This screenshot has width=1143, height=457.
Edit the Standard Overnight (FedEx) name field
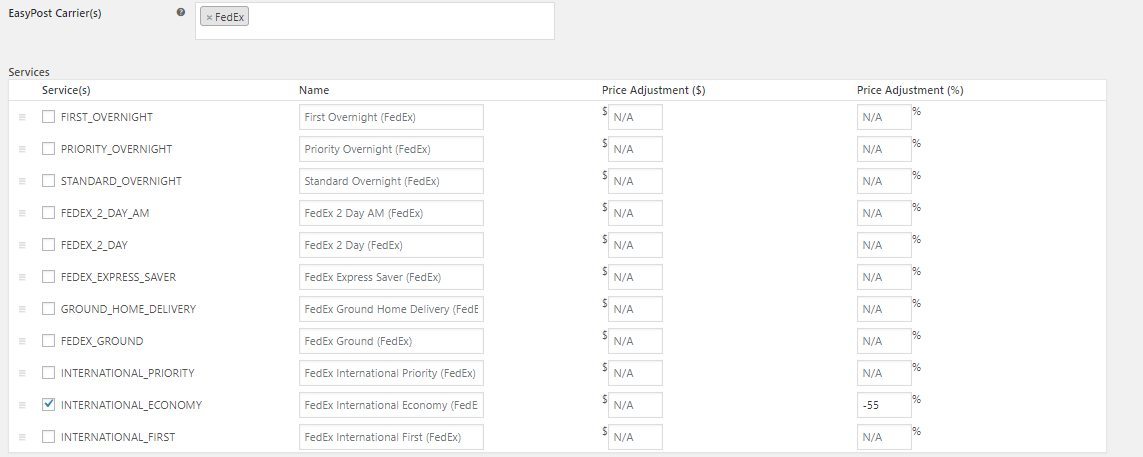[391, 181]
